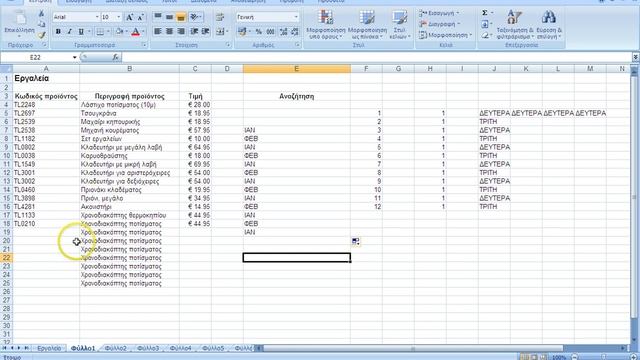This screenshot has width=640, height=360.
Task: Apply Comma Style (000) format
Action: tap(270, 31)
